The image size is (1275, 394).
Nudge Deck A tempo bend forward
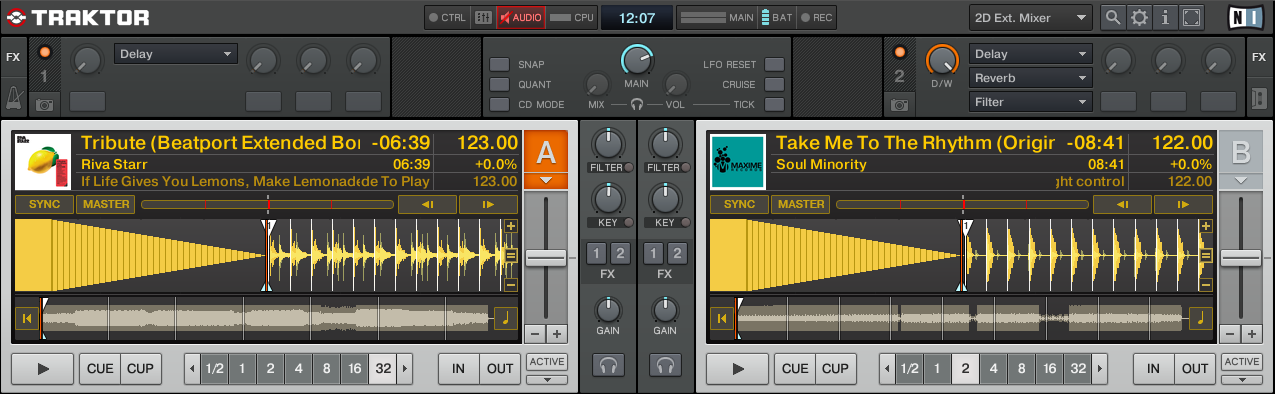(x=488, y=204)
